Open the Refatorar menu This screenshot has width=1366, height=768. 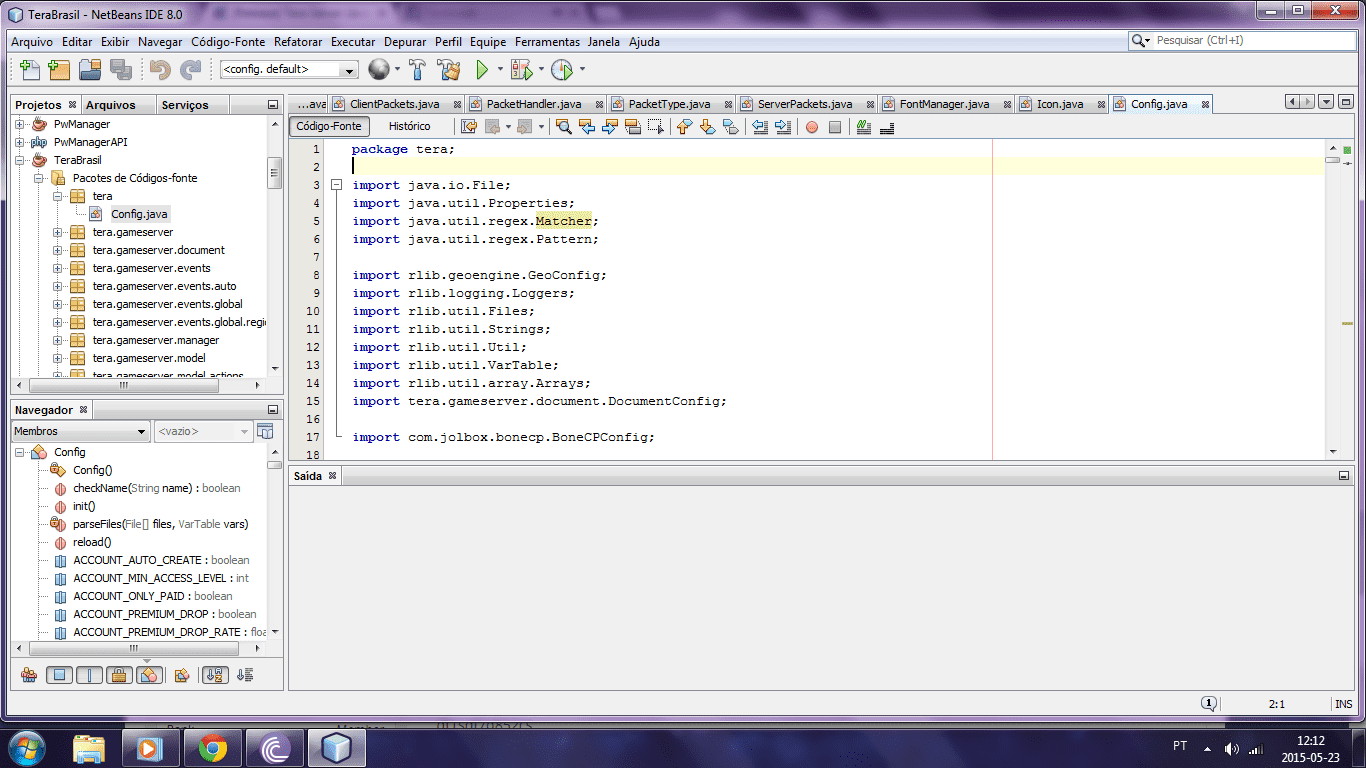298,42
